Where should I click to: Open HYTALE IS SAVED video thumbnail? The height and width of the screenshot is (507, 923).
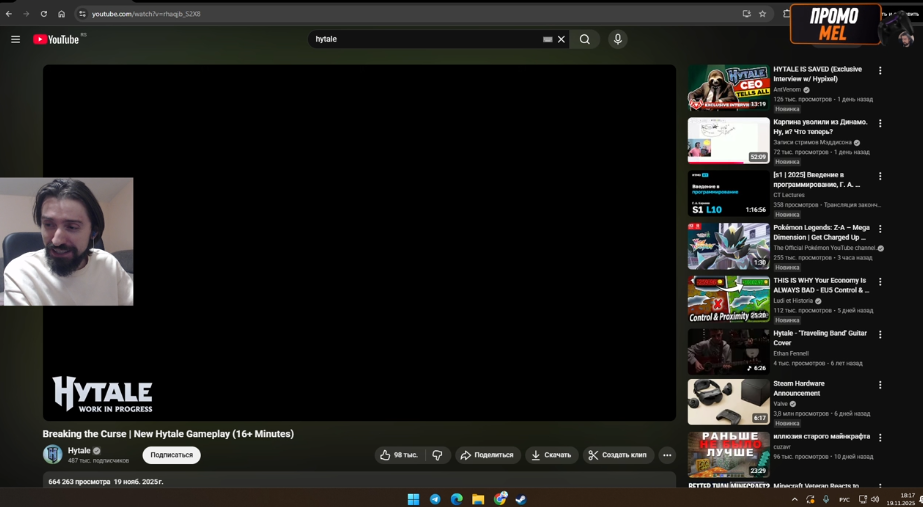(729, 88)
